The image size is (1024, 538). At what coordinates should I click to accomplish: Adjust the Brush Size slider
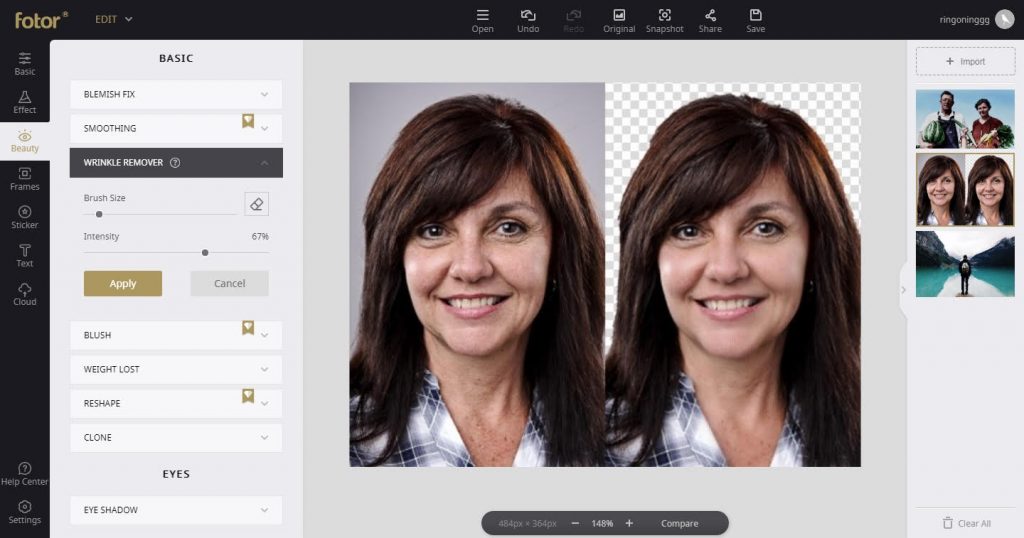tap(99, 214)
